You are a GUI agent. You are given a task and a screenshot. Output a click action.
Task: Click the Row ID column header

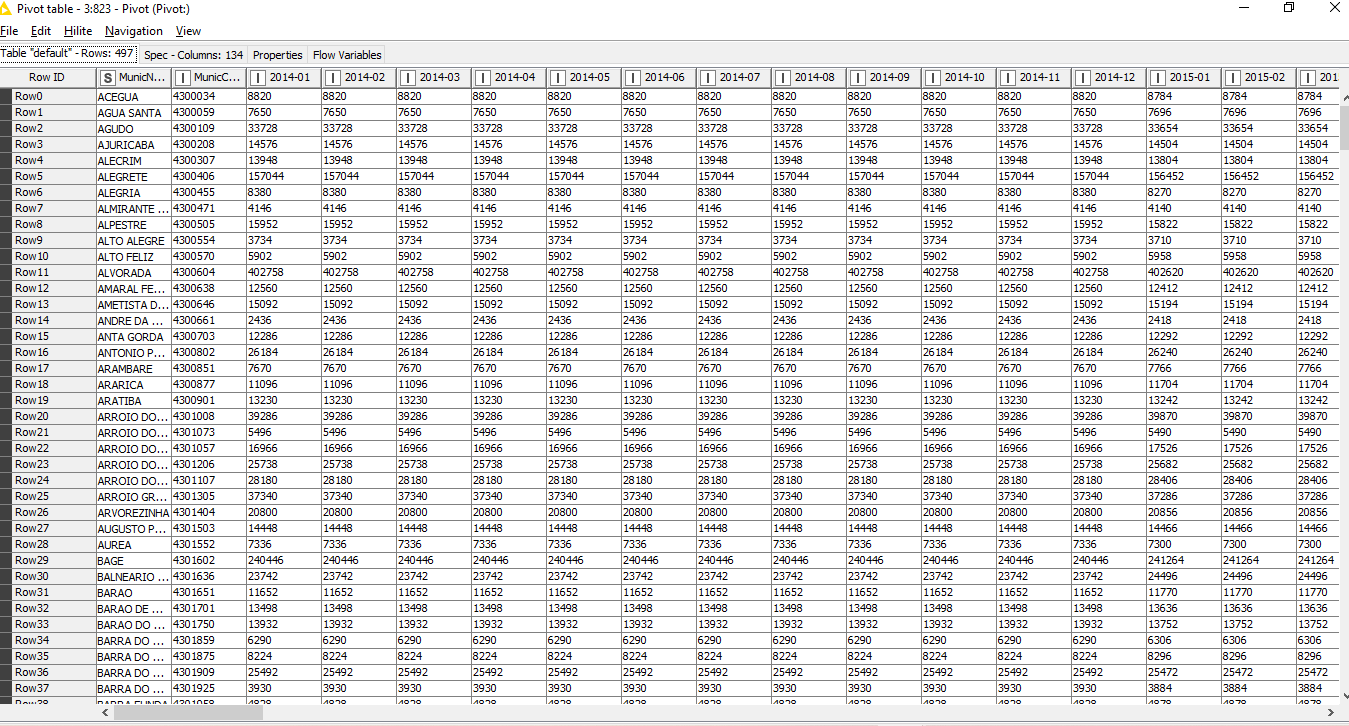click(x=47, y=77)
